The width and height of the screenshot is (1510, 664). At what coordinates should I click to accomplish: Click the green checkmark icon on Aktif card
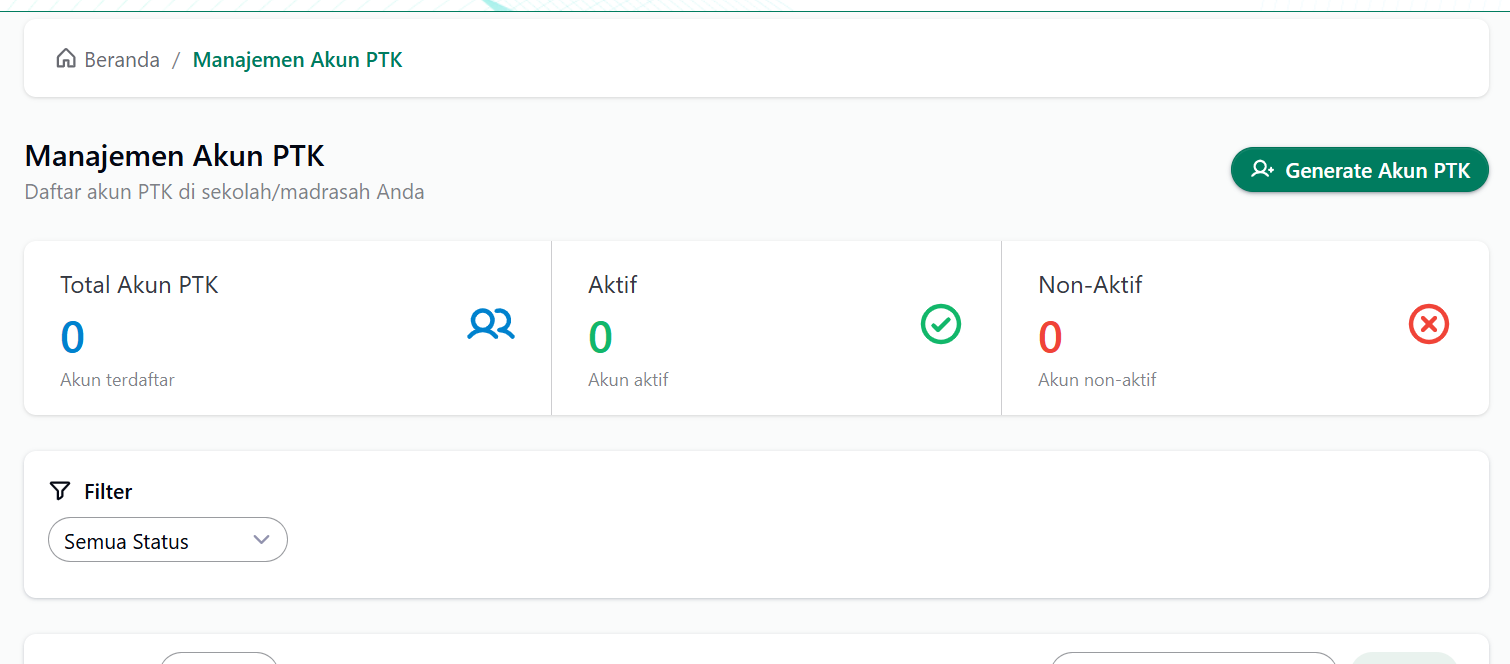[x=940, y=324]
